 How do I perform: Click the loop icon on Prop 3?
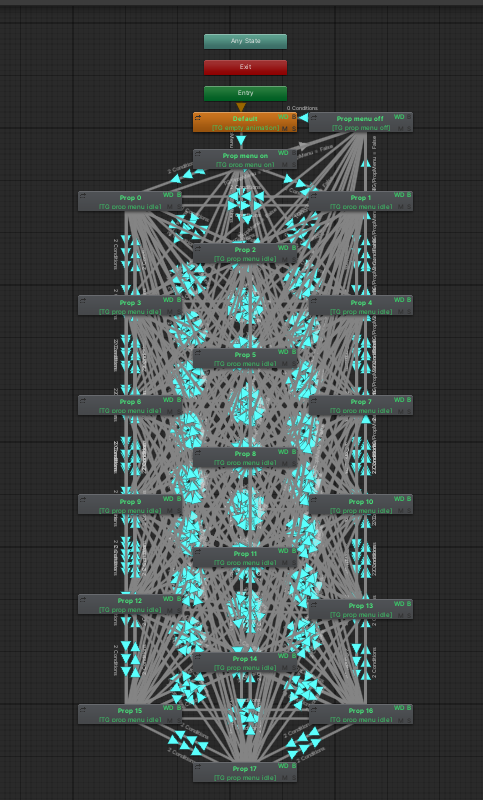click(83, 301)
